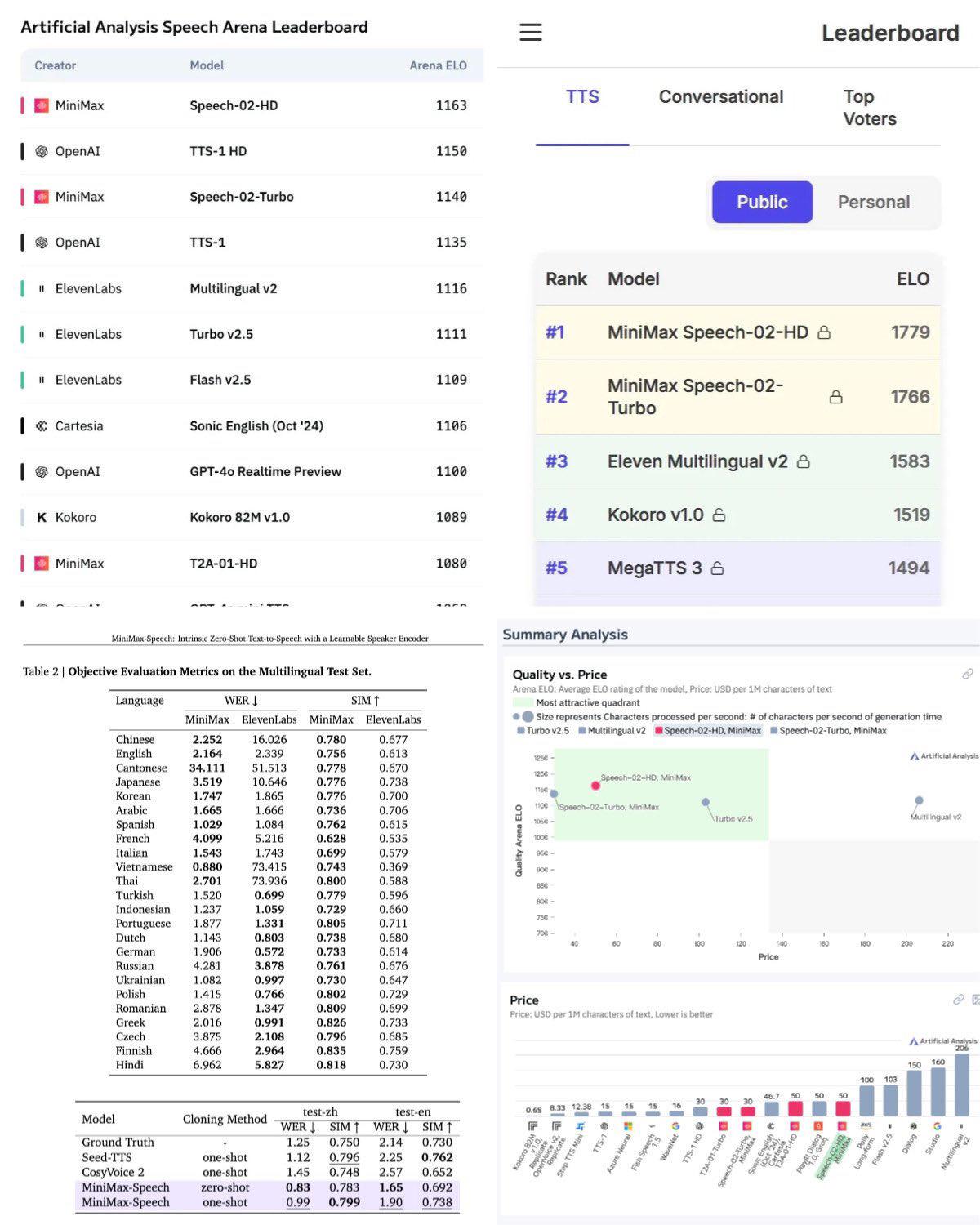Screen dimensions: 980x1225
Task: Click MiniMax logo in T2A-01-HD row
Action: (42, 563)
